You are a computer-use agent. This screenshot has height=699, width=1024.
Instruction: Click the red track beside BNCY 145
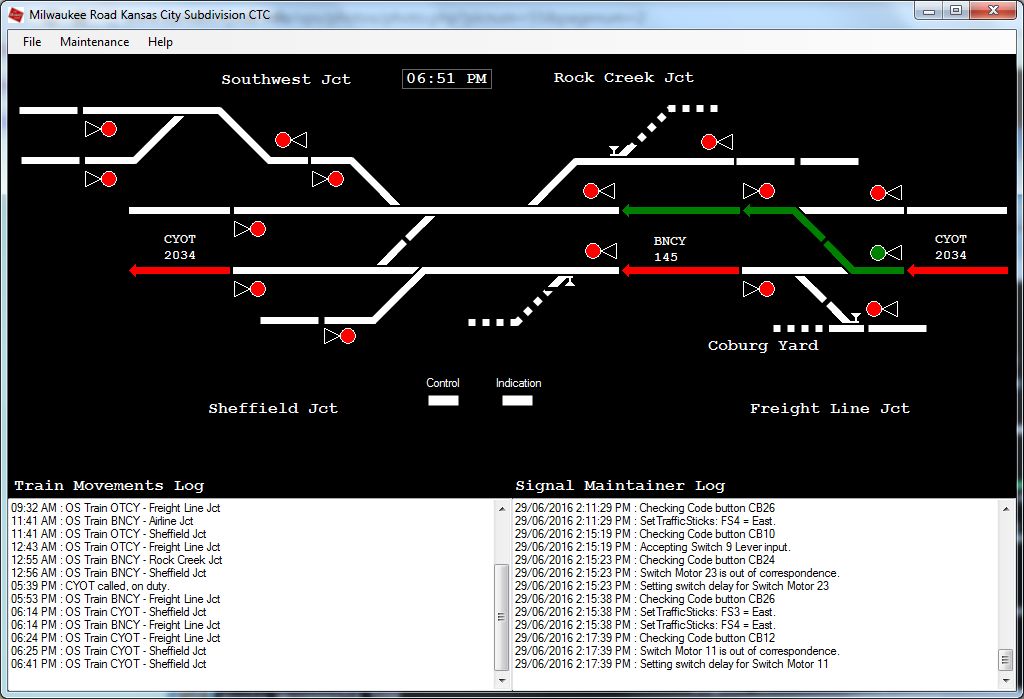click(x=680, y=270)
